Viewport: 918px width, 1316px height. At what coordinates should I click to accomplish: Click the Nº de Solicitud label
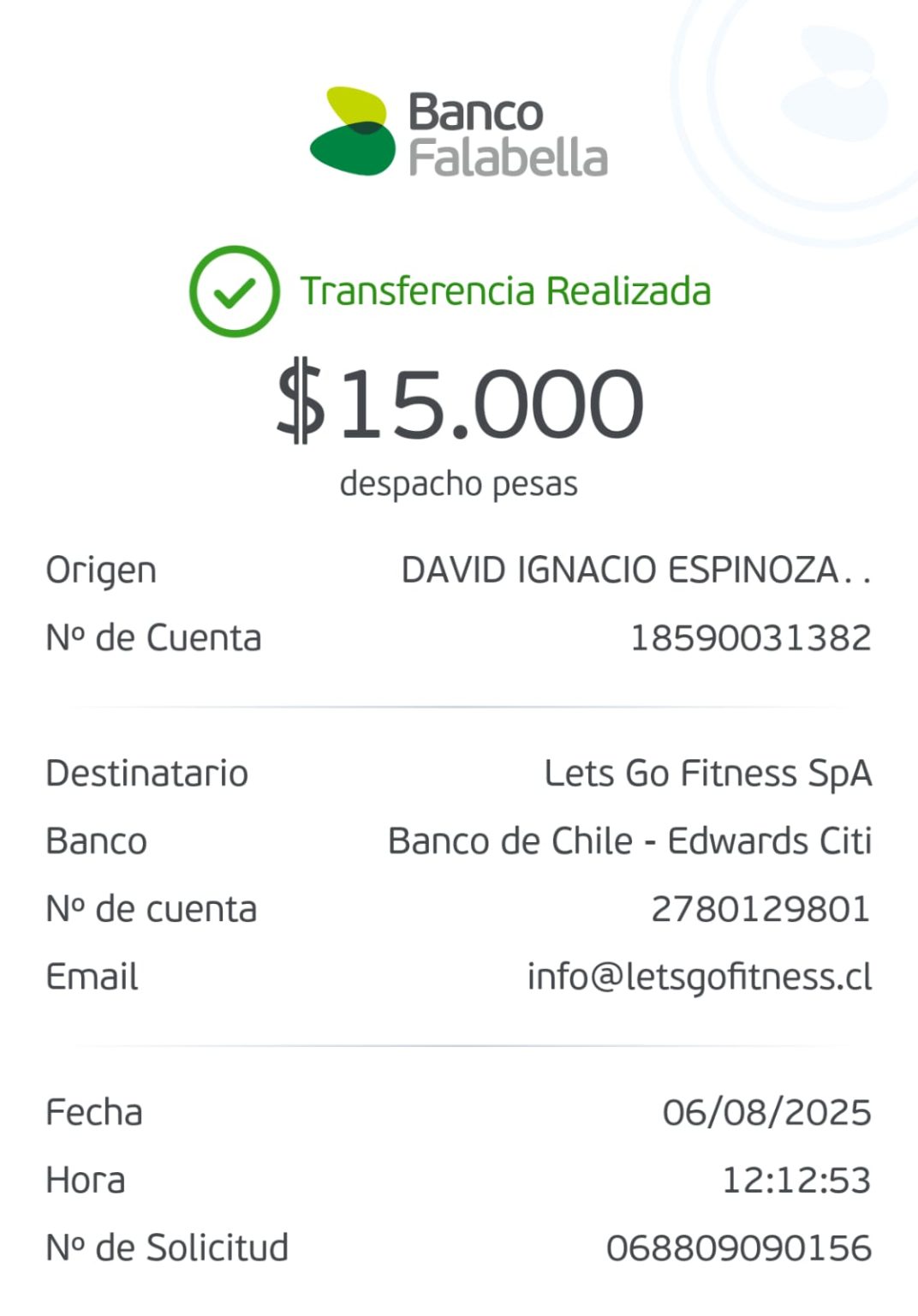point(167,1248)
